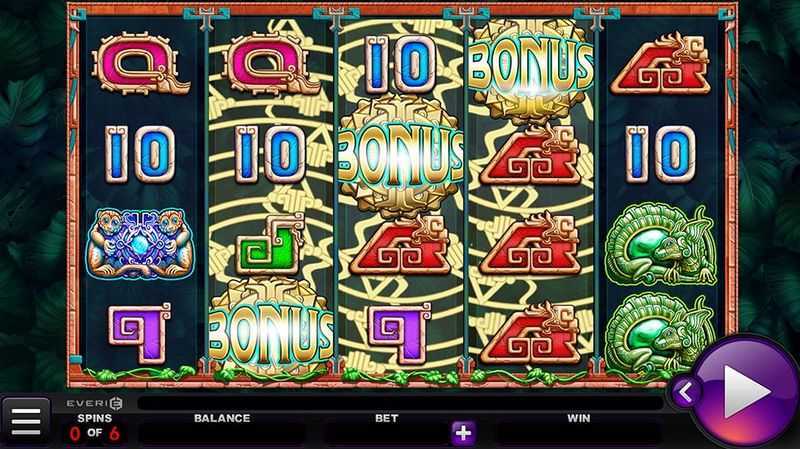Increase the bet with the plus button
This screenshot has height=449, width=800.
(463, 433)
